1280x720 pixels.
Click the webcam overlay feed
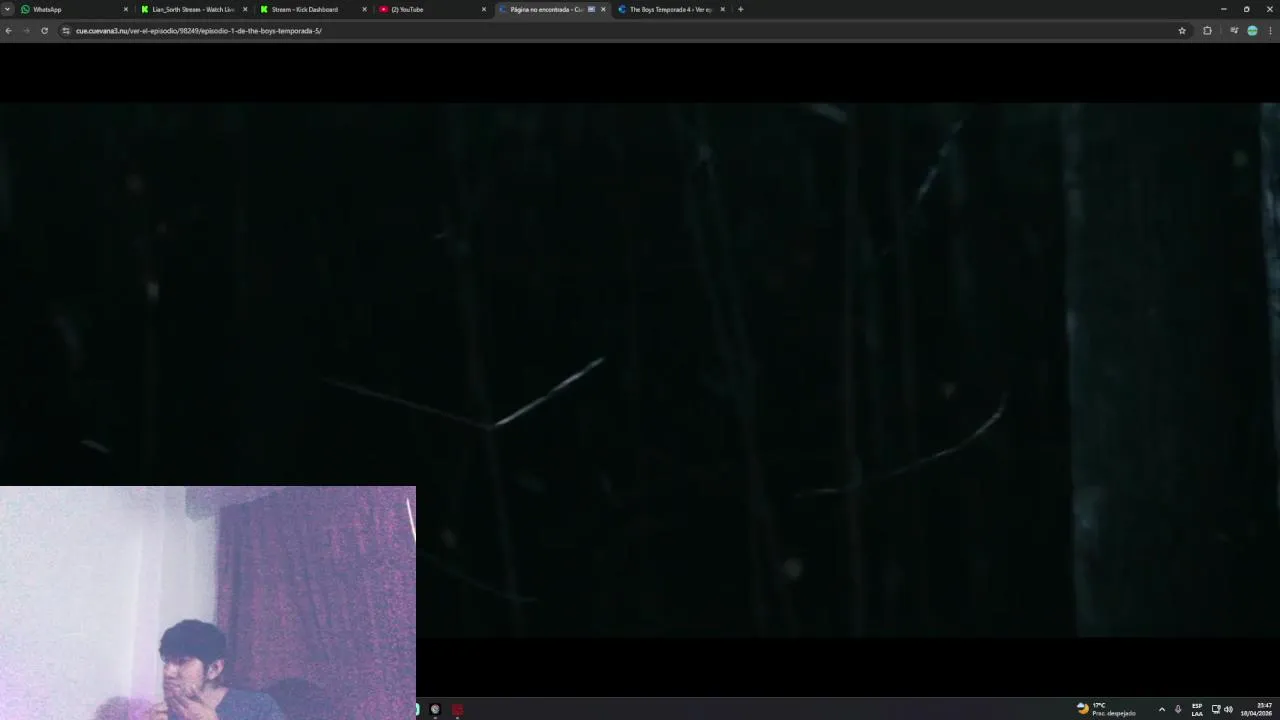point(208,603)
